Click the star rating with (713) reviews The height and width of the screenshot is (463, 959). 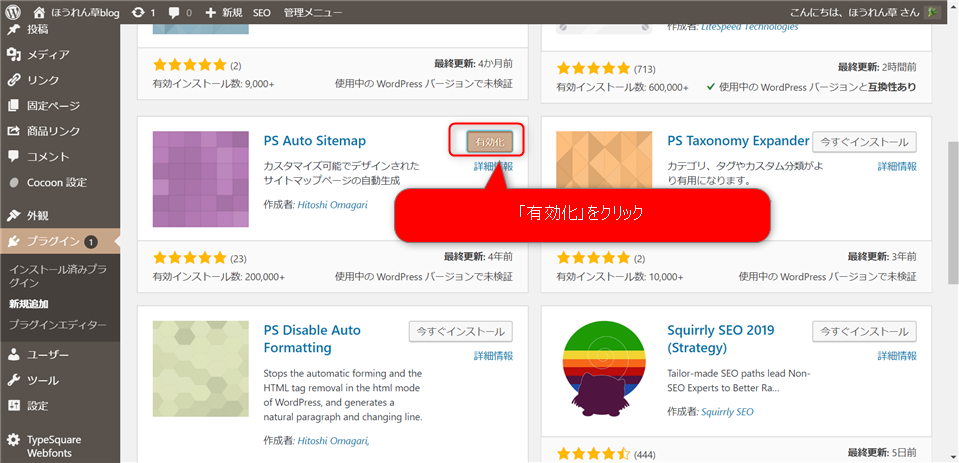tap(593, 69)
